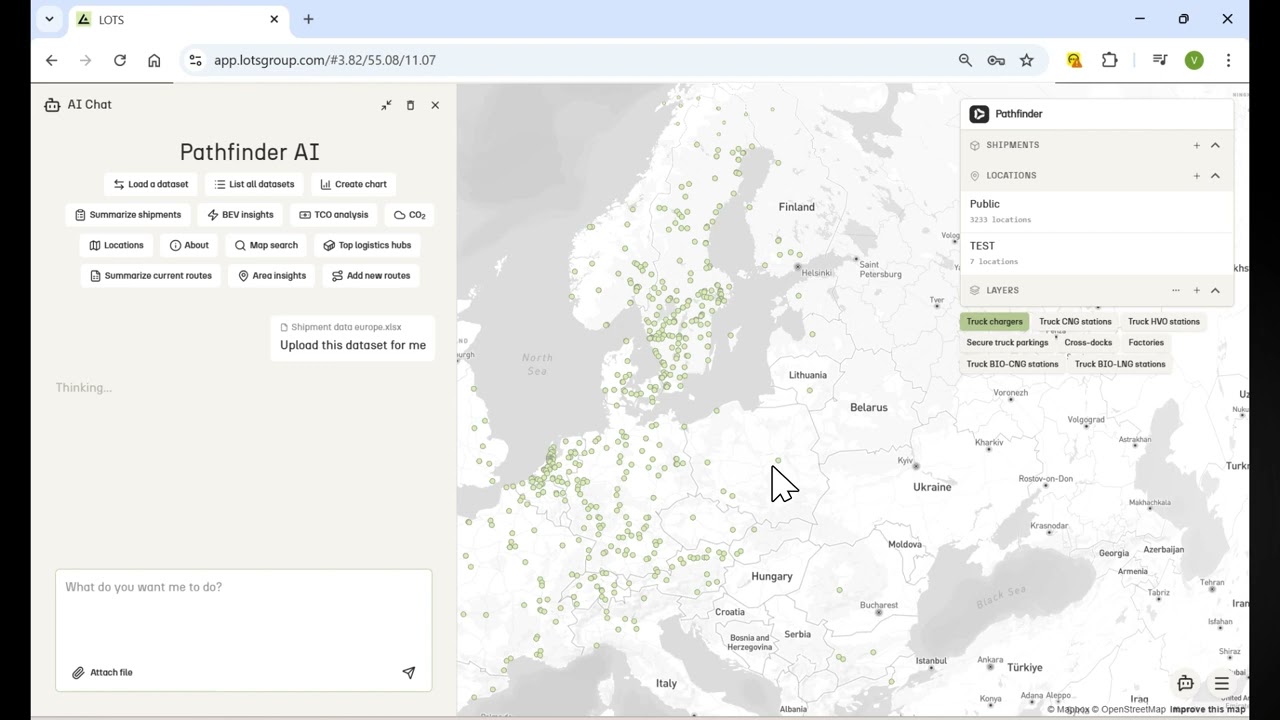
Task: Open BEV insights suggestion
Action: 240,215
